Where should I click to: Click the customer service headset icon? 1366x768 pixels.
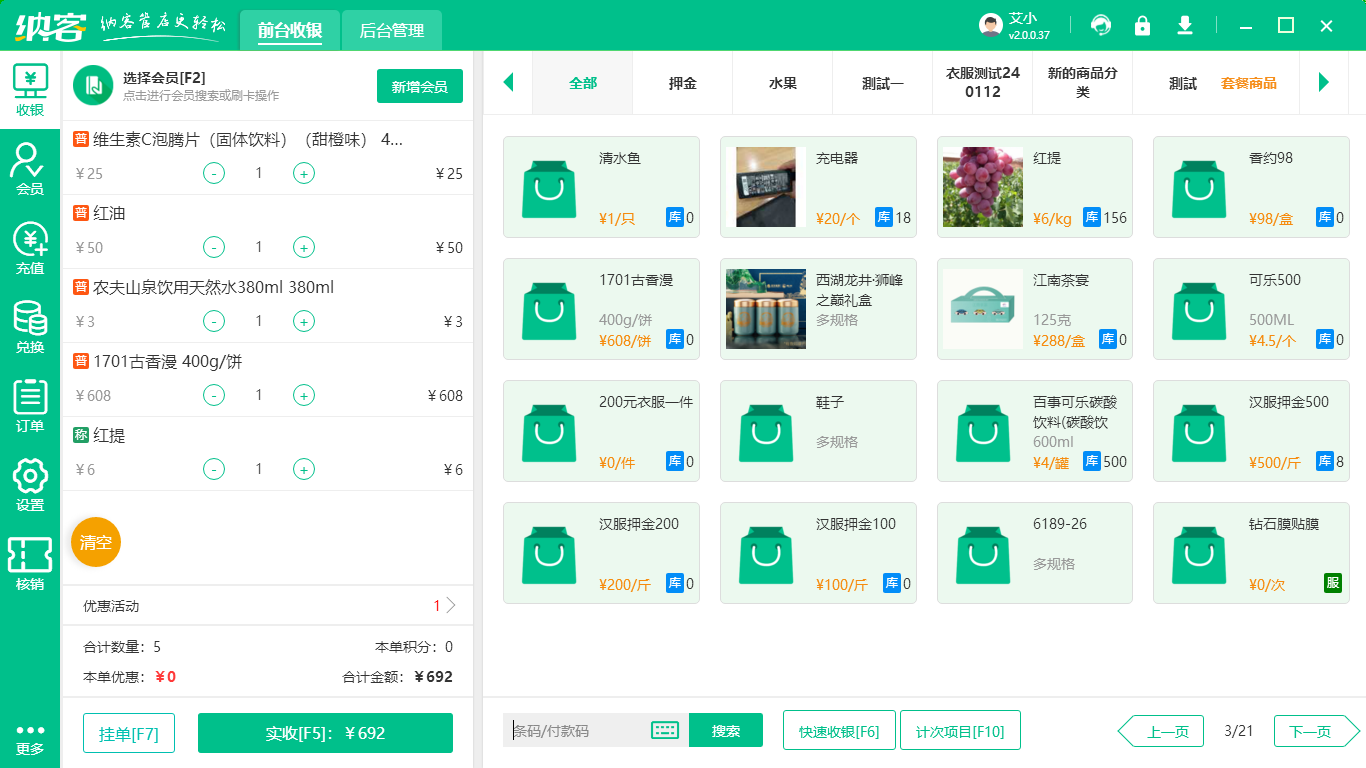1101,26
